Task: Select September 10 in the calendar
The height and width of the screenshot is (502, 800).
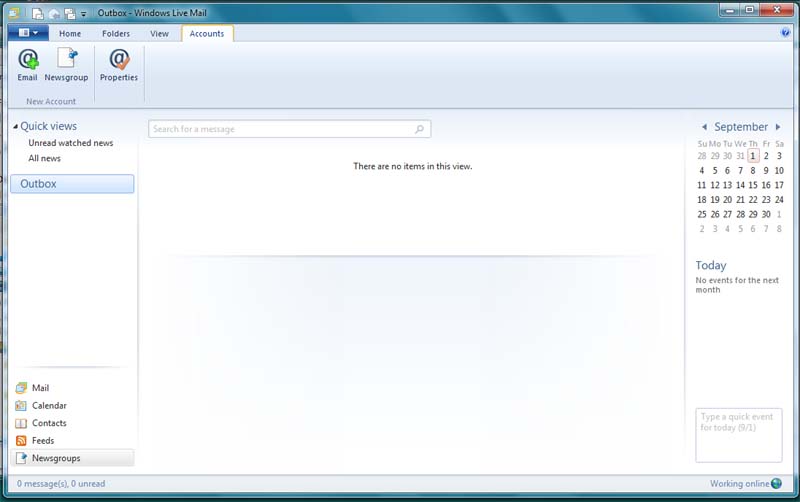Action: [779, 170]
